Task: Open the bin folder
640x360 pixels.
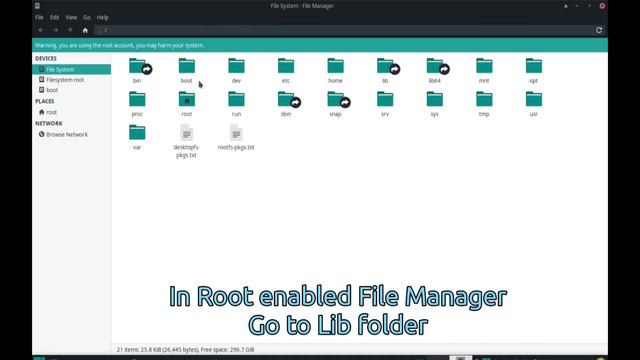Action: (x=137, y=66)
